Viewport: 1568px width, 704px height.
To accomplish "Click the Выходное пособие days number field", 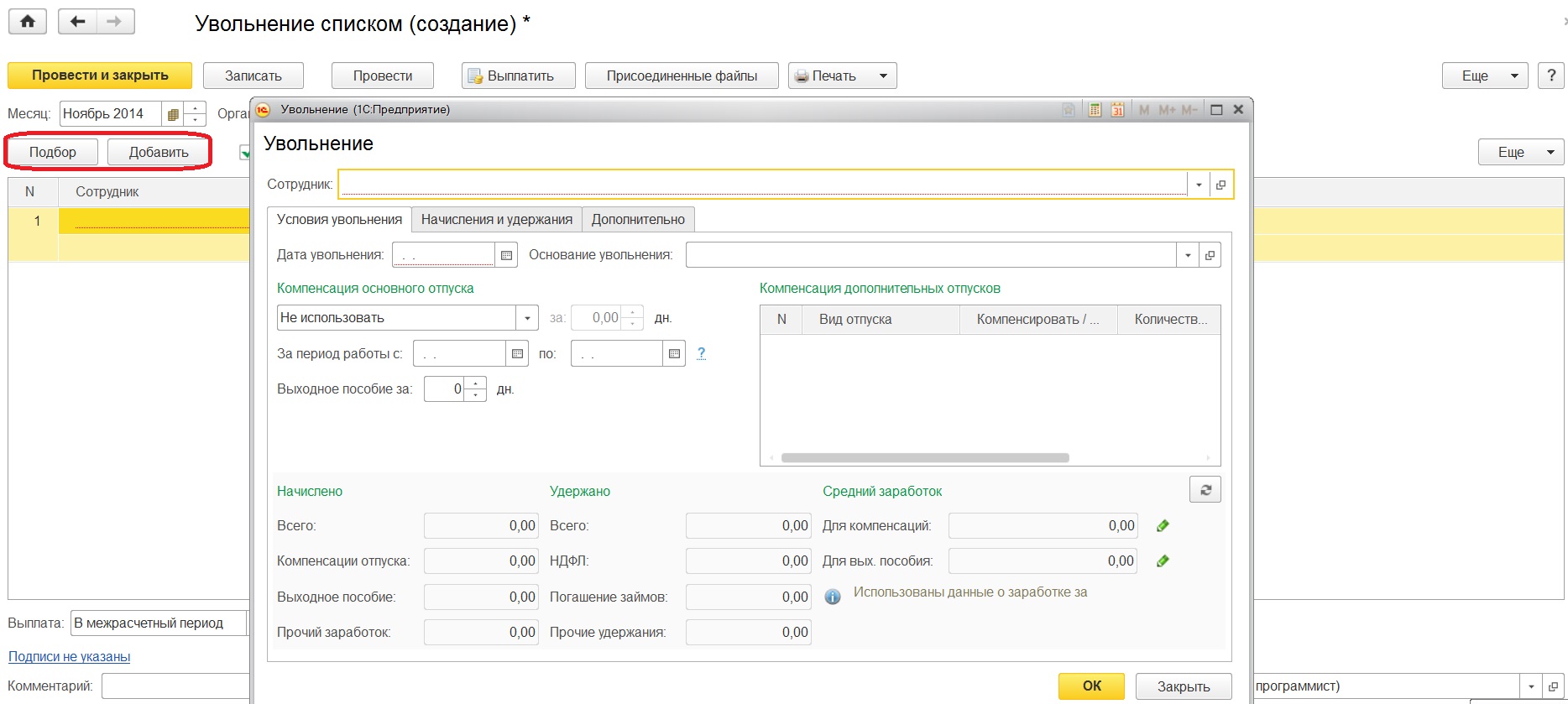I will (x=445, y=389).
